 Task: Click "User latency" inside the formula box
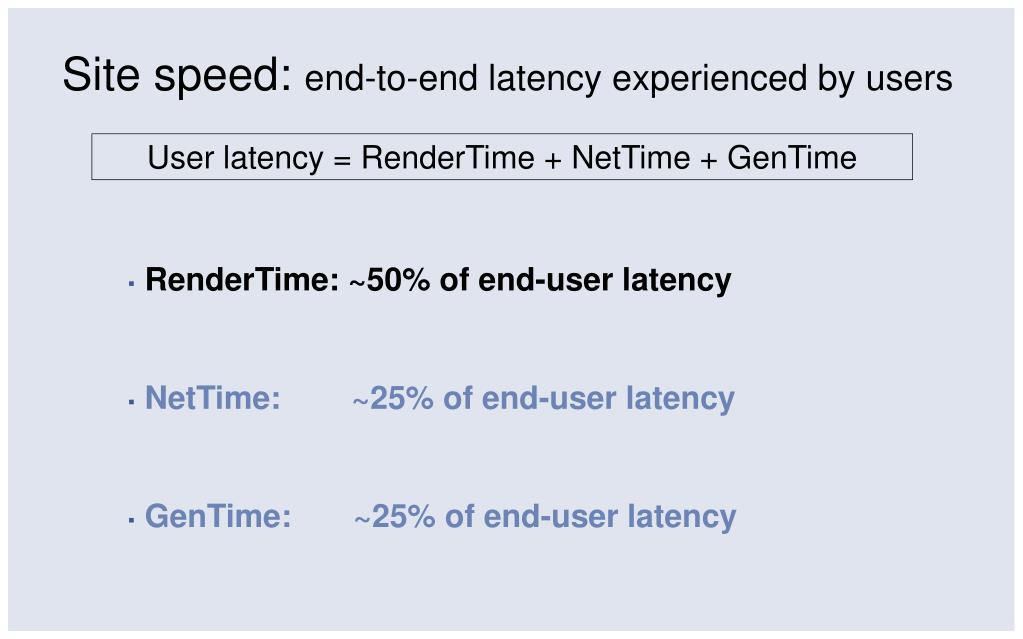tap(235, 158)
